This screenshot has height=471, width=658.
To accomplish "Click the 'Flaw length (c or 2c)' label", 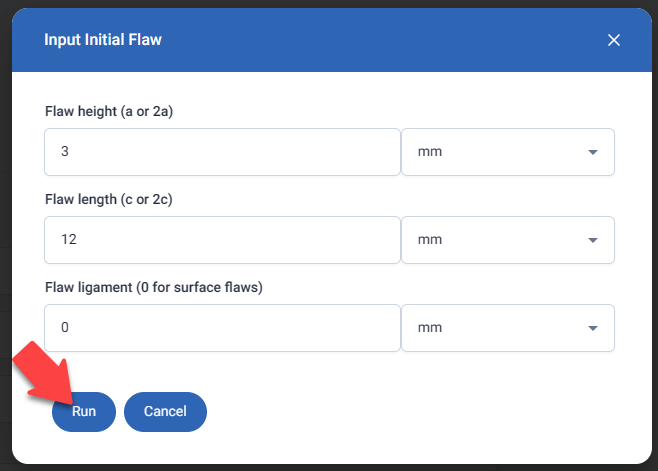I will tap(110, 199).
